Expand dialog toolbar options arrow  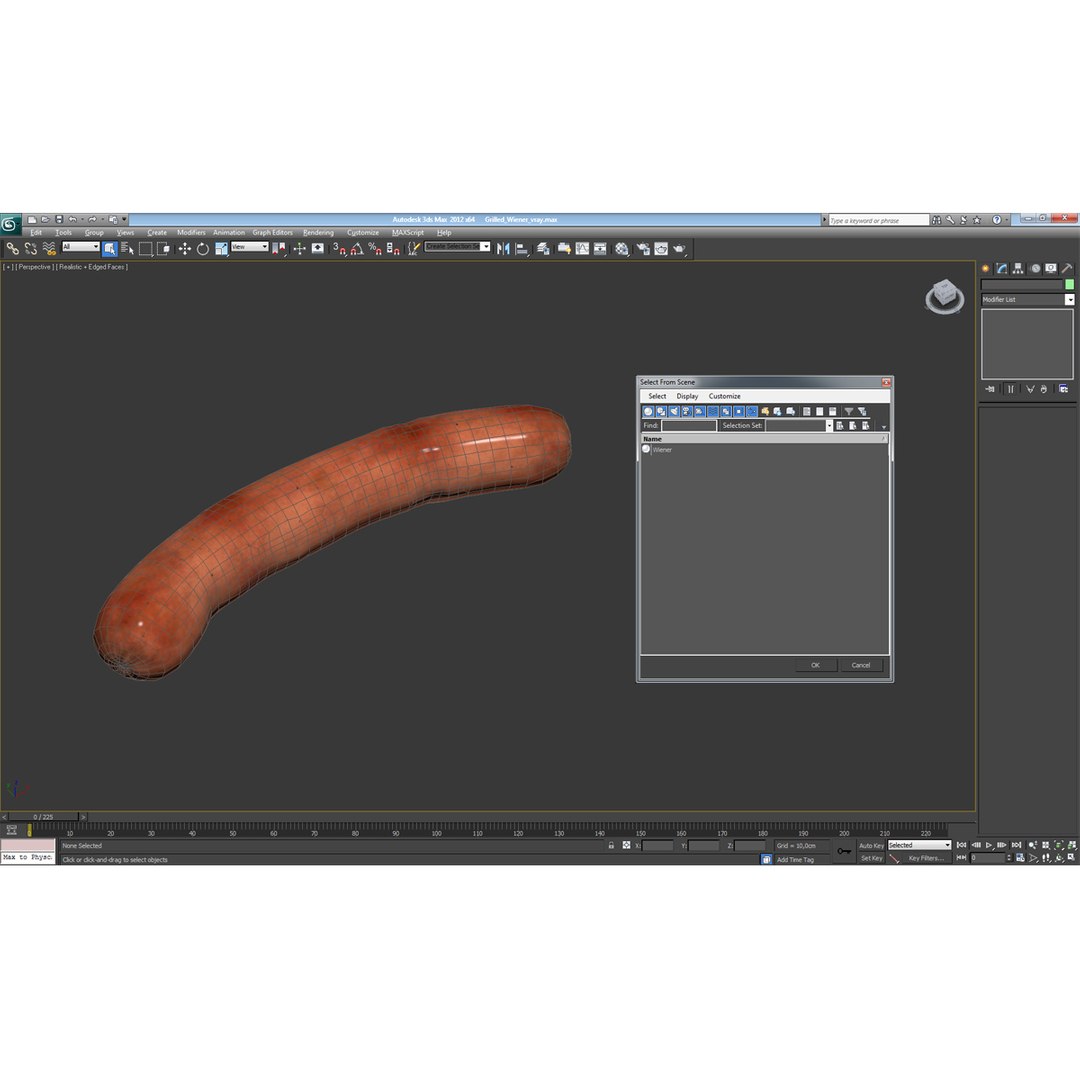884,427
